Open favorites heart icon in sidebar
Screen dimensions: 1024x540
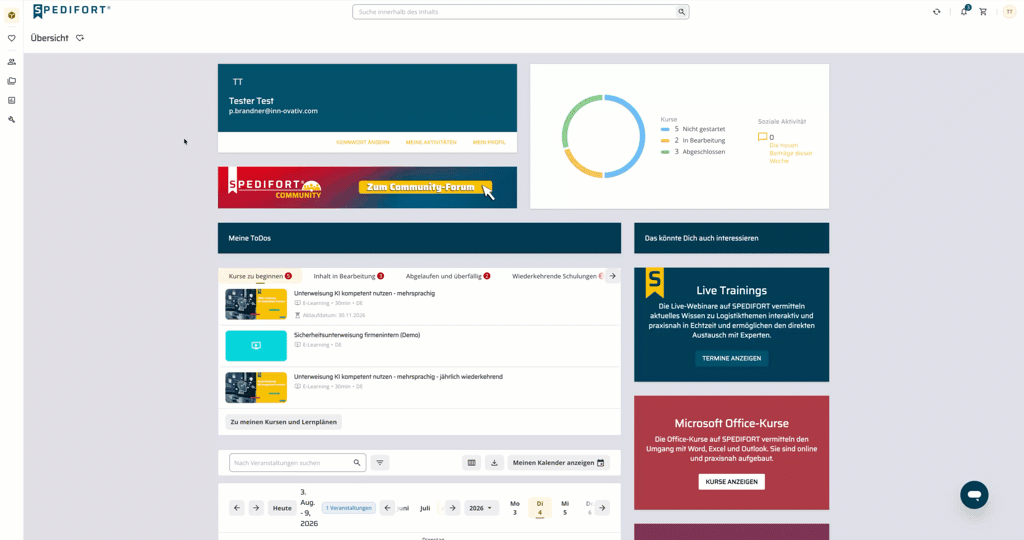(11, 38)
